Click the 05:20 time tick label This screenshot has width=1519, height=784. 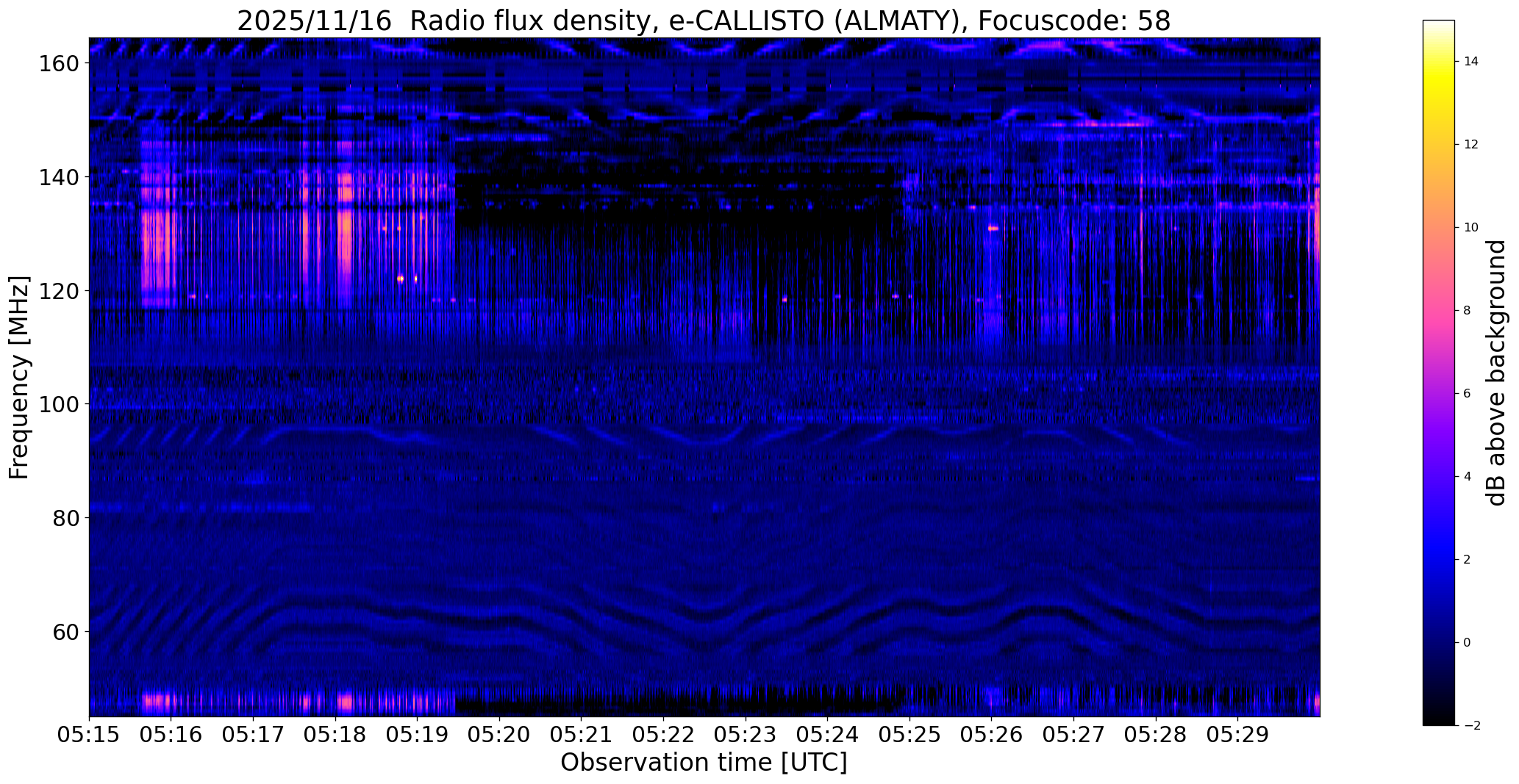[500, 734]
